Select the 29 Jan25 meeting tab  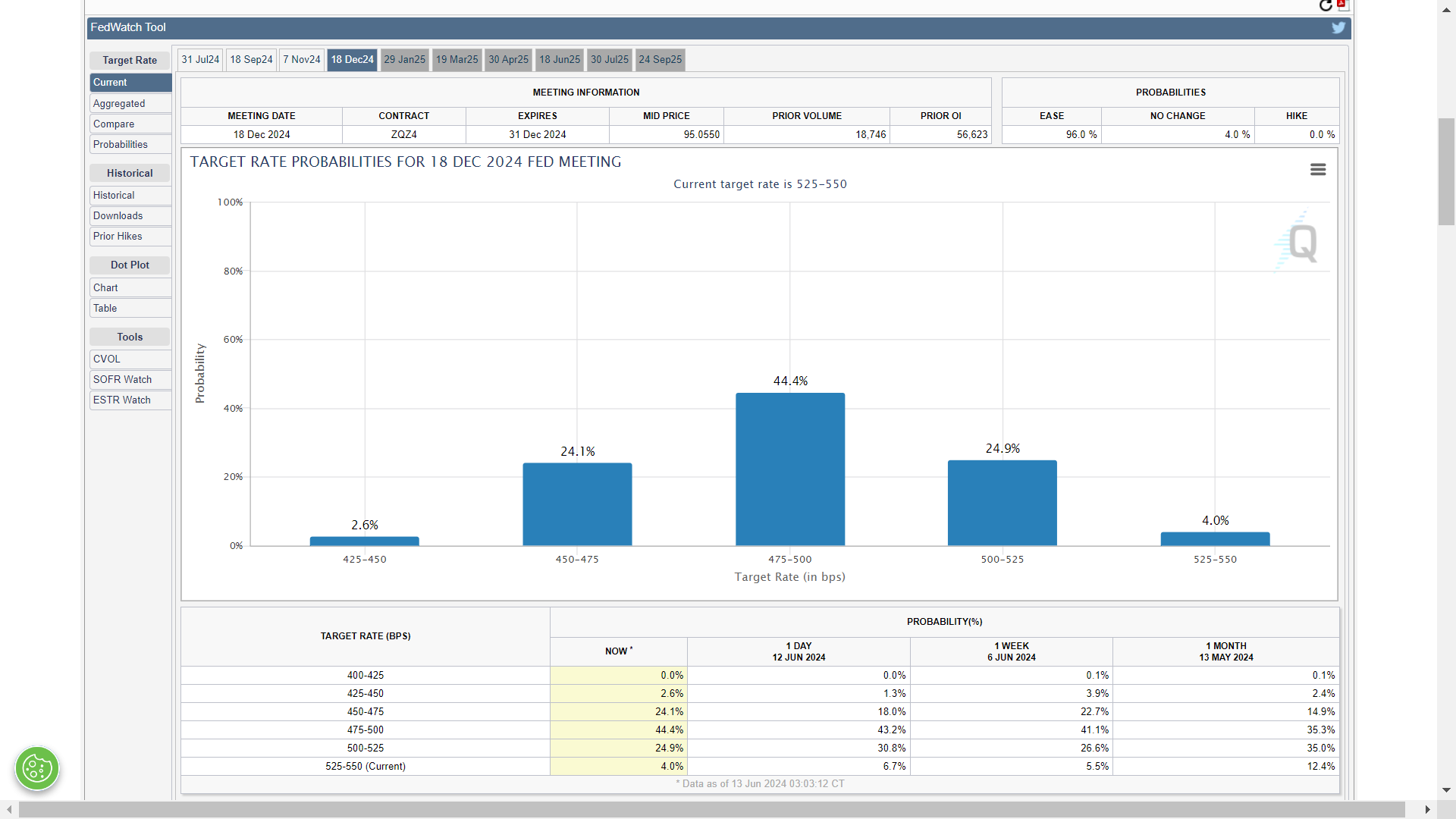405,60
